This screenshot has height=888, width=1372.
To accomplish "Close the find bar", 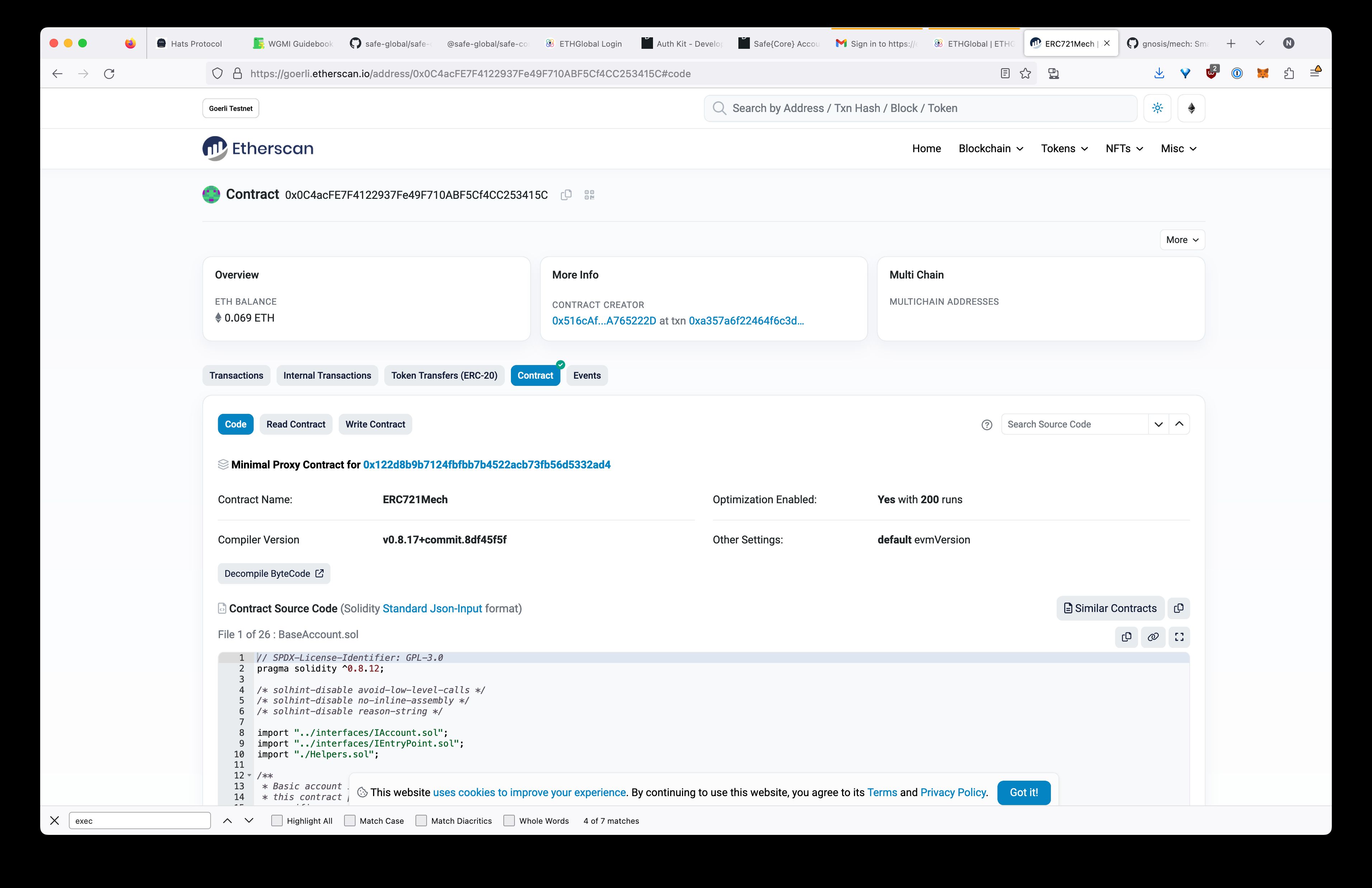I will (x=55, y=821).
